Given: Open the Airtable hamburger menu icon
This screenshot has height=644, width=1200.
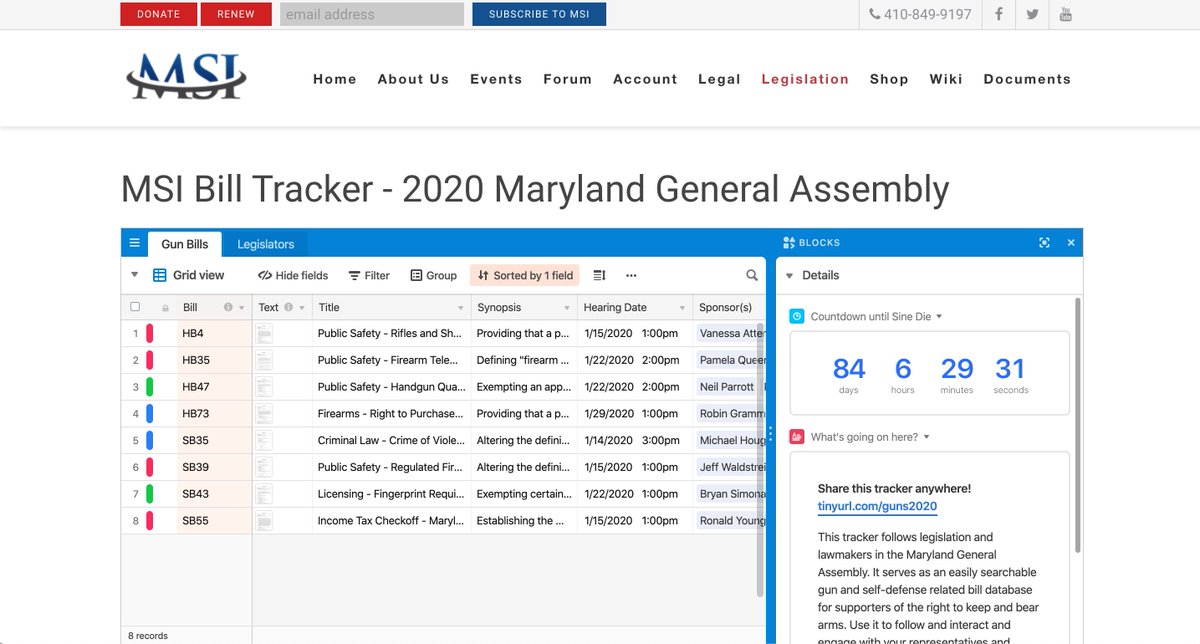Looking at the screenshot, I should 134,244.
